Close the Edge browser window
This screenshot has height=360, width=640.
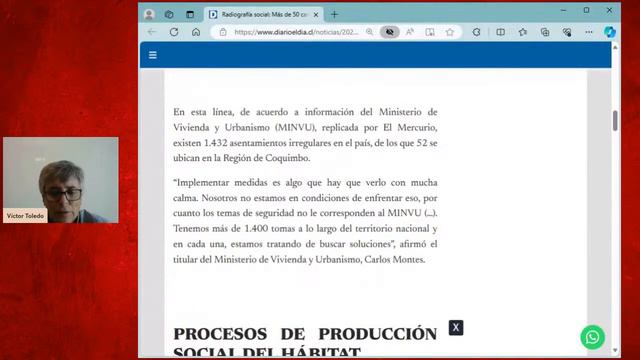point(609,10)
